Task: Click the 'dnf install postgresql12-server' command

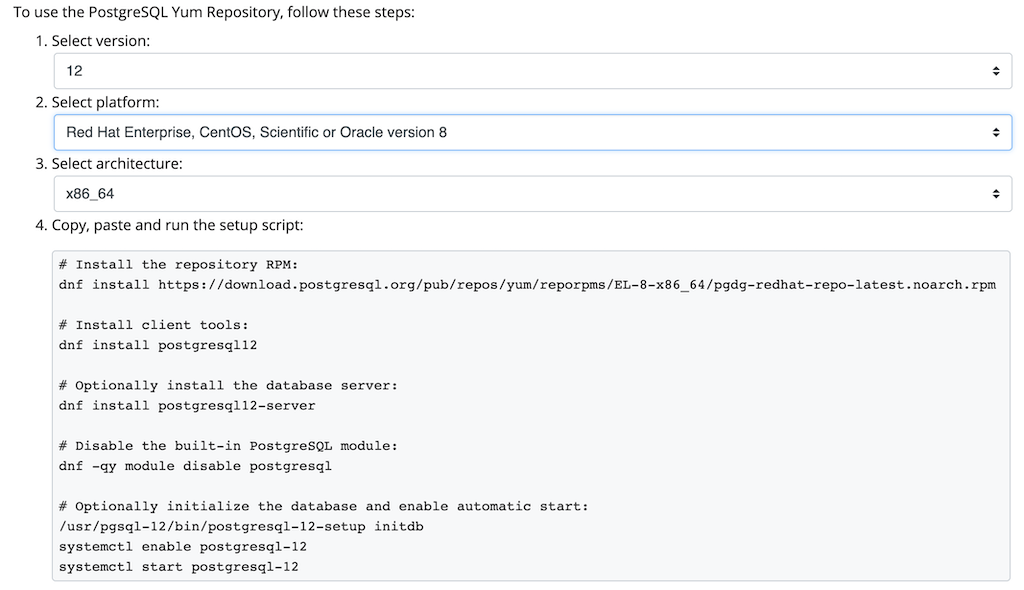Action: (x=187, y=406)
